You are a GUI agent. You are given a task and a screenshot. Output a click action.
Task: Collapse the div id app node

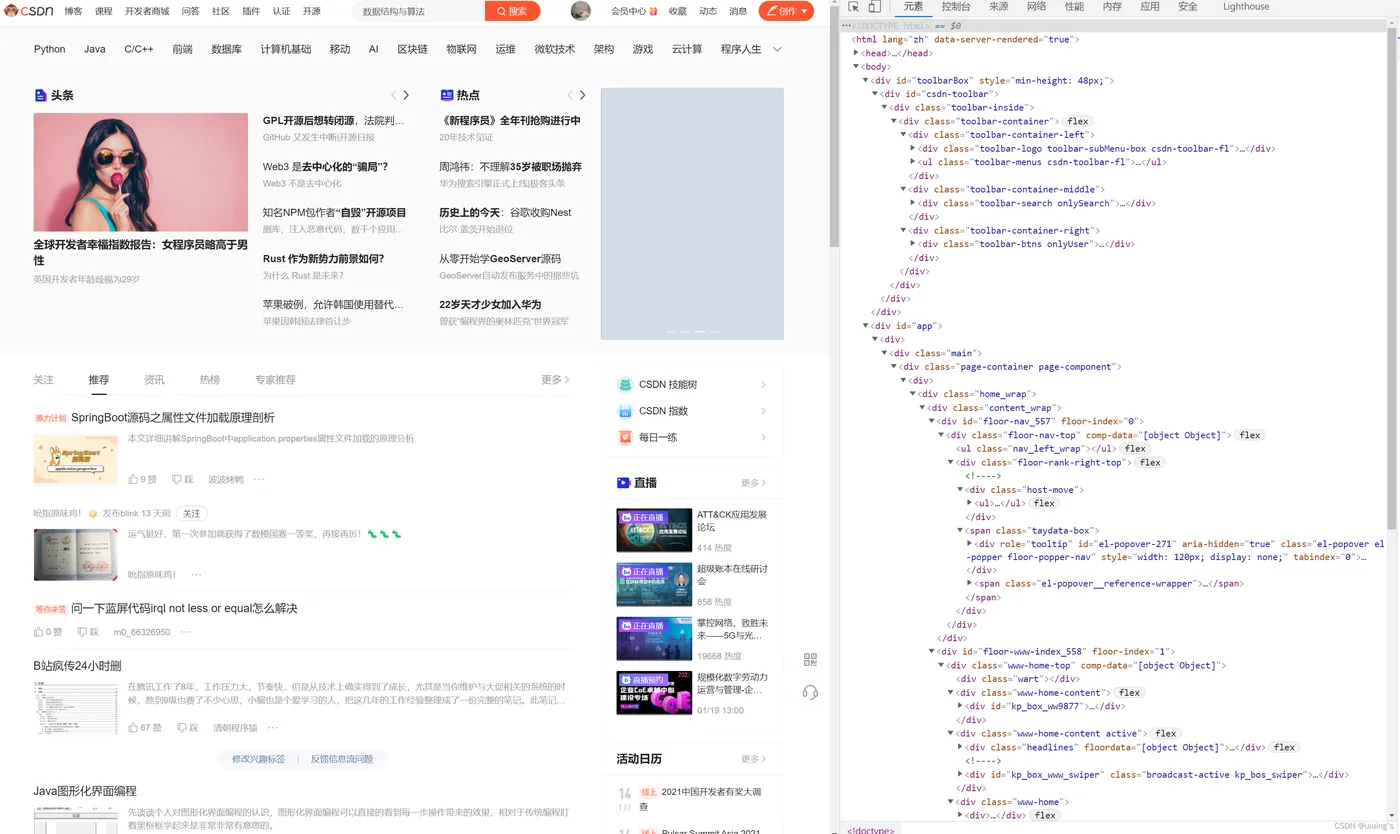pos(866,326)
